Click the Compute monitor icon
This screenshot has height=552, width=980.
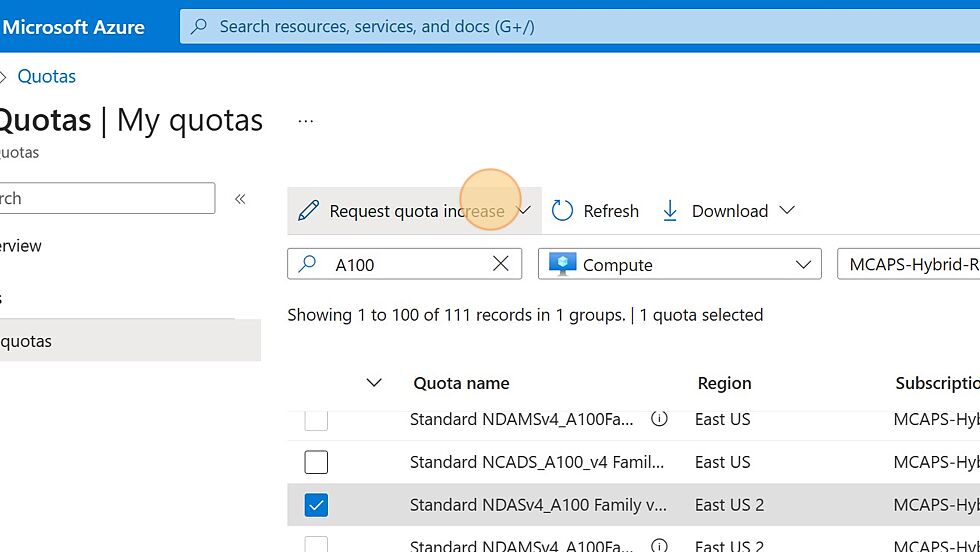(x=562, y=264)
